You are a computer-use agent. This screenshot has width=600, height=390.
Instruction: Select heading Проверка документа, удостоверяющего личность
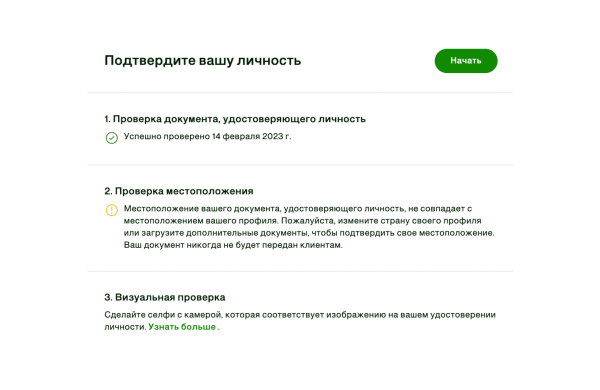pyautogui.click(x=235, y=119)
